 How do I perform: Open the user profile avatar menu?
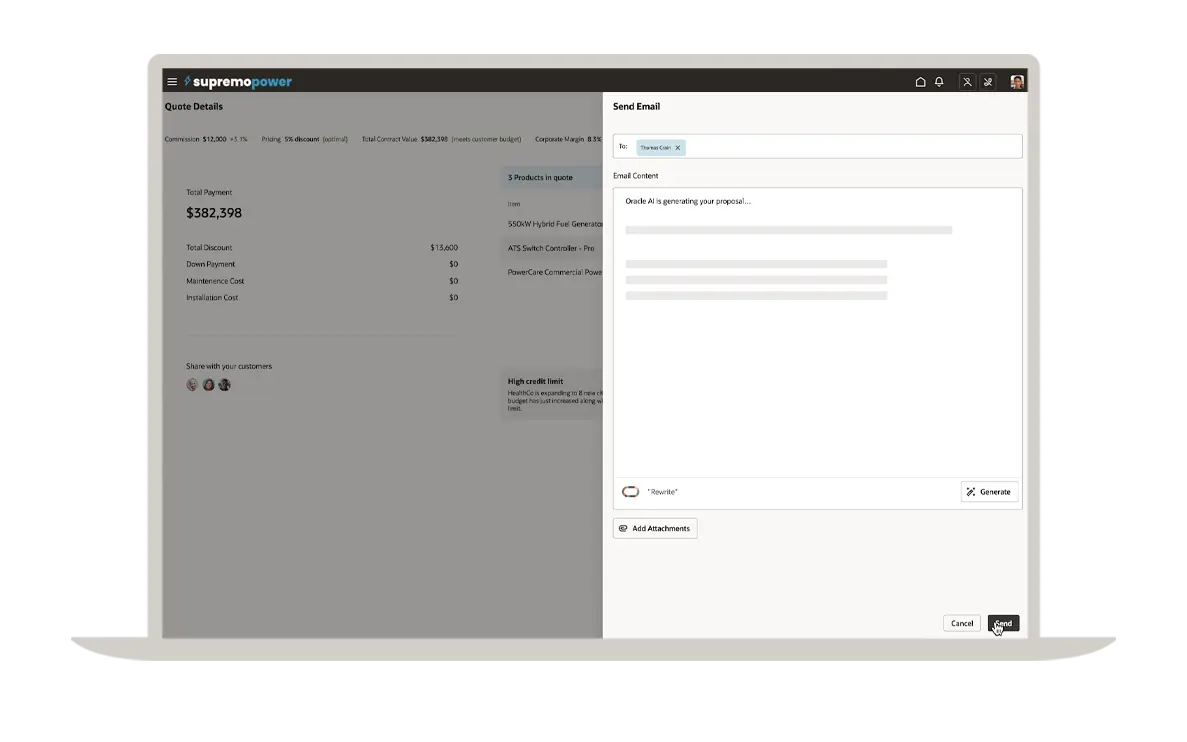pos(1016,82)
